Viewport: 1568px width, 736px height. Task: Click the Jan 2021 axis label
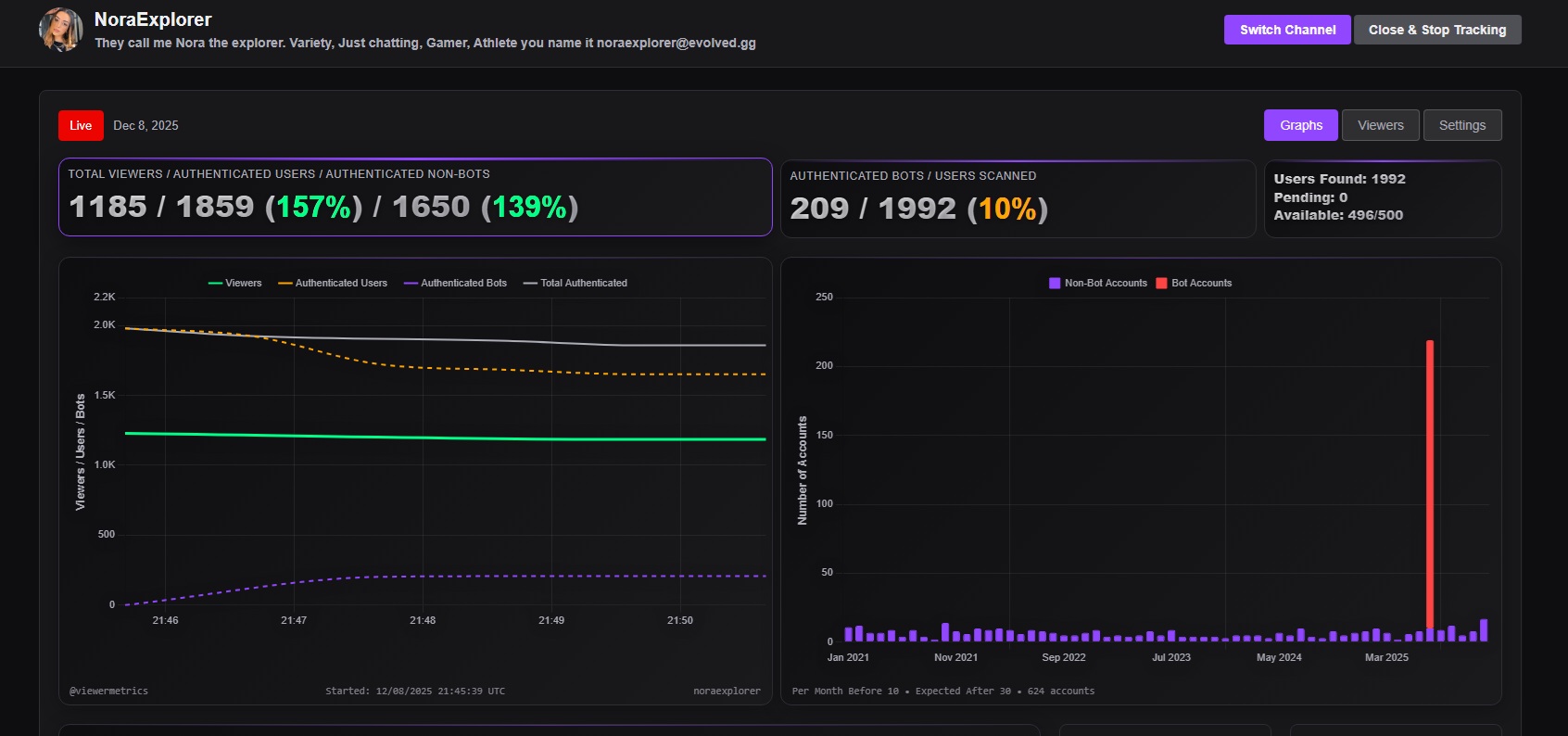pos(848,657)
